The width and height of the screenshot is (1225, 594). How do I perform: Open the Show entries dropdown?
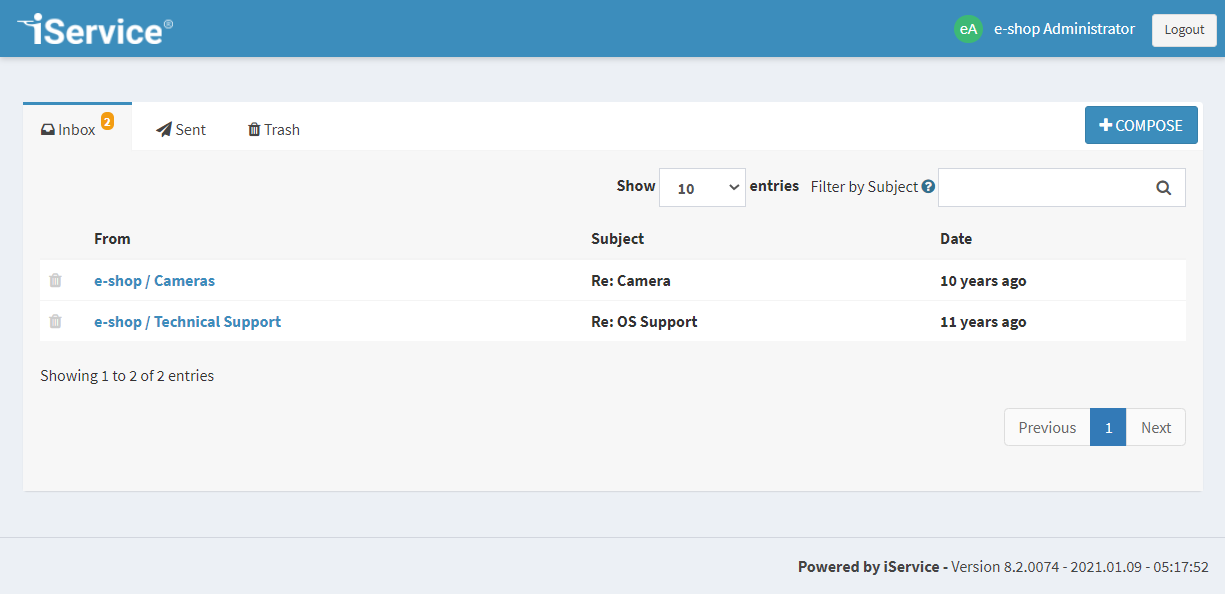click(702, 188)
